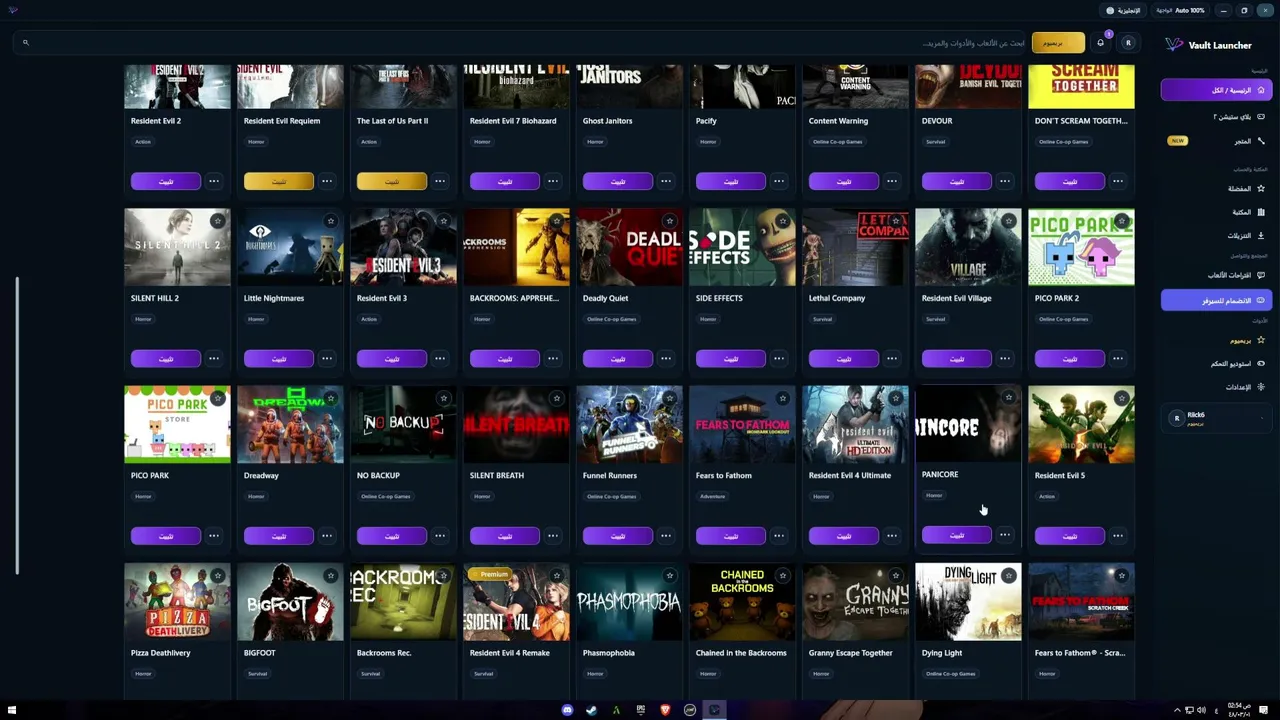Open Favorites in the sidebar
Screen dimensions: 1280x720
pyautogui.click(x=1216, y=188)
